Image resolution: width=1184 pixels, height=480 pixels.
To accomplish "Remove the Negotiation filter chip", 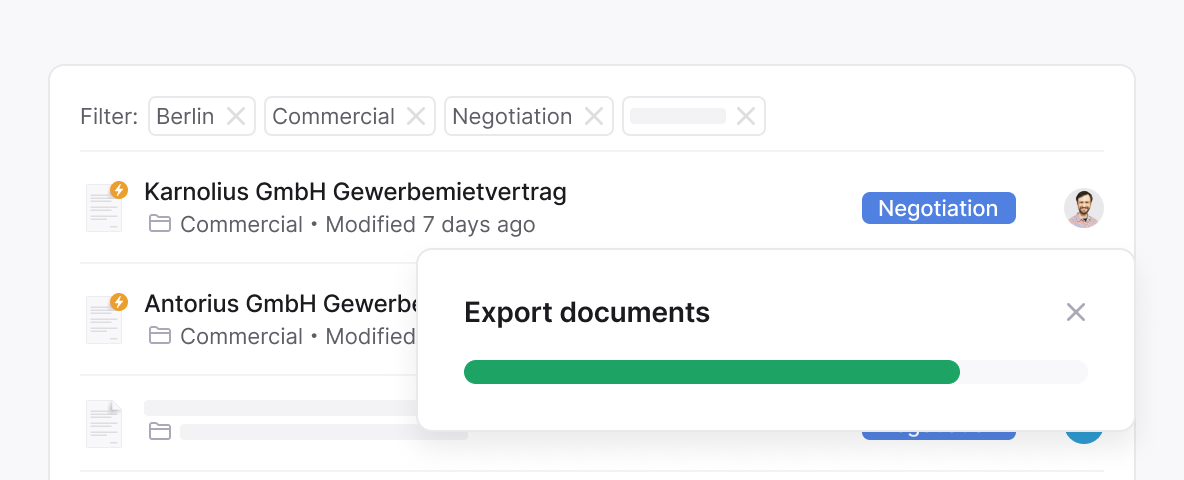I will pos(594,116).
